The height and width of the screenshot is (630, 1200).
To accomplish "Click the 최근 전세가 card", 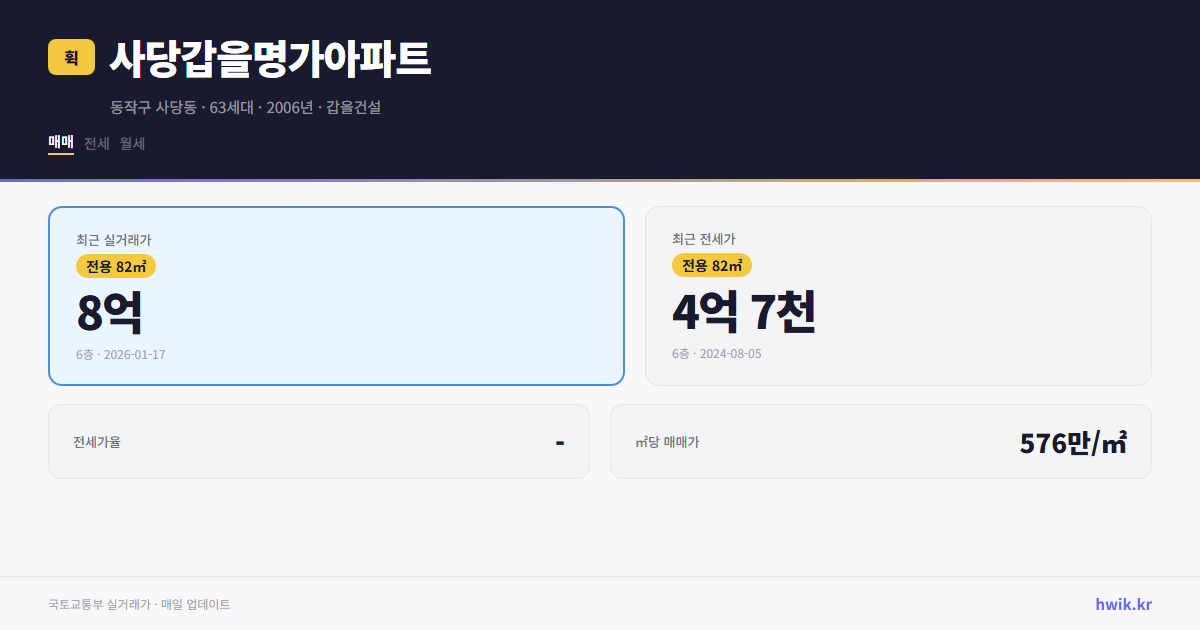I will [x=898, y=295].
